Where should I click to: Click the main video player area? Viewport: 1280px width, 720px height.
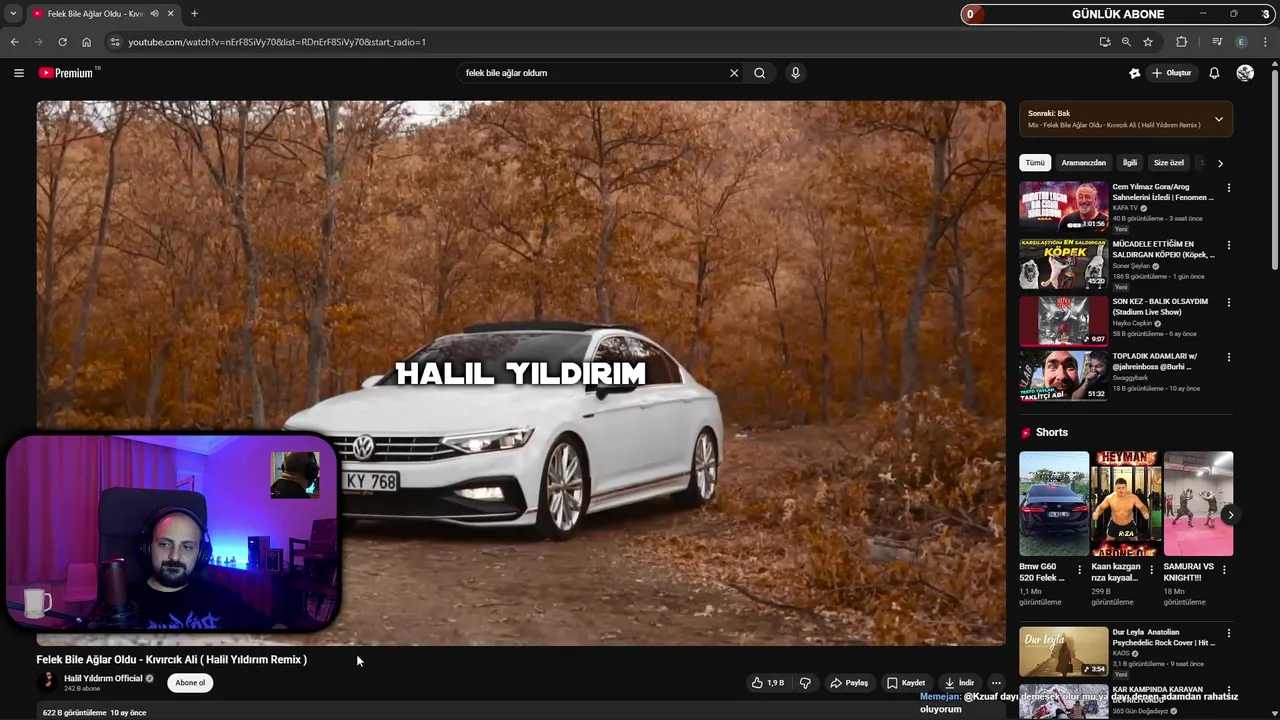521,373
